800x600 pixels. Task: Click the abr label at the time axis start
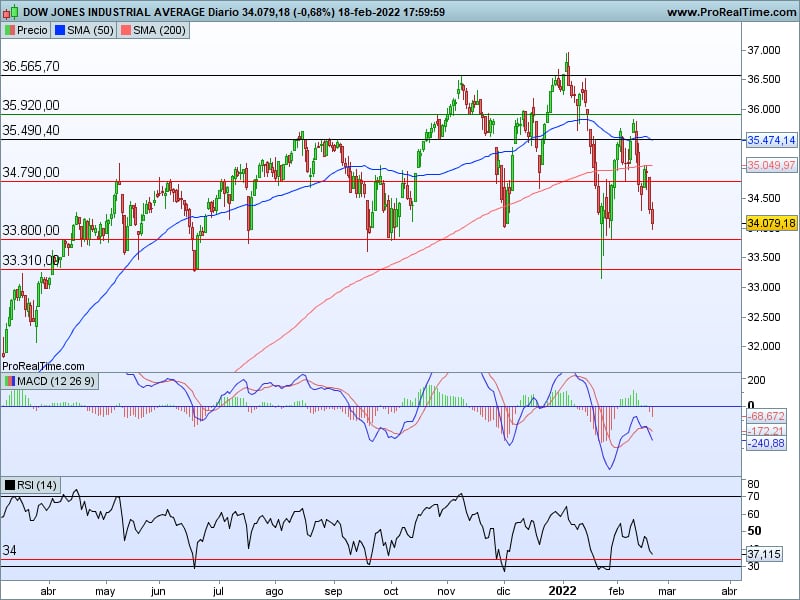pos(48,591)
